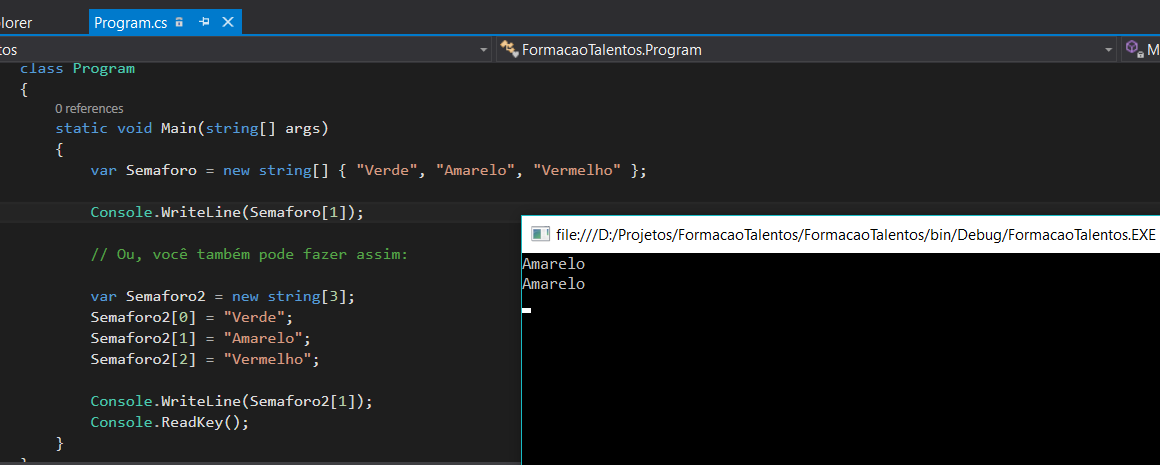This screenshot has height=465, width=1160.
Task: Click the var Semaforo2 = new string[3] line
Action: pyautogui.click(x=223, y=297)
